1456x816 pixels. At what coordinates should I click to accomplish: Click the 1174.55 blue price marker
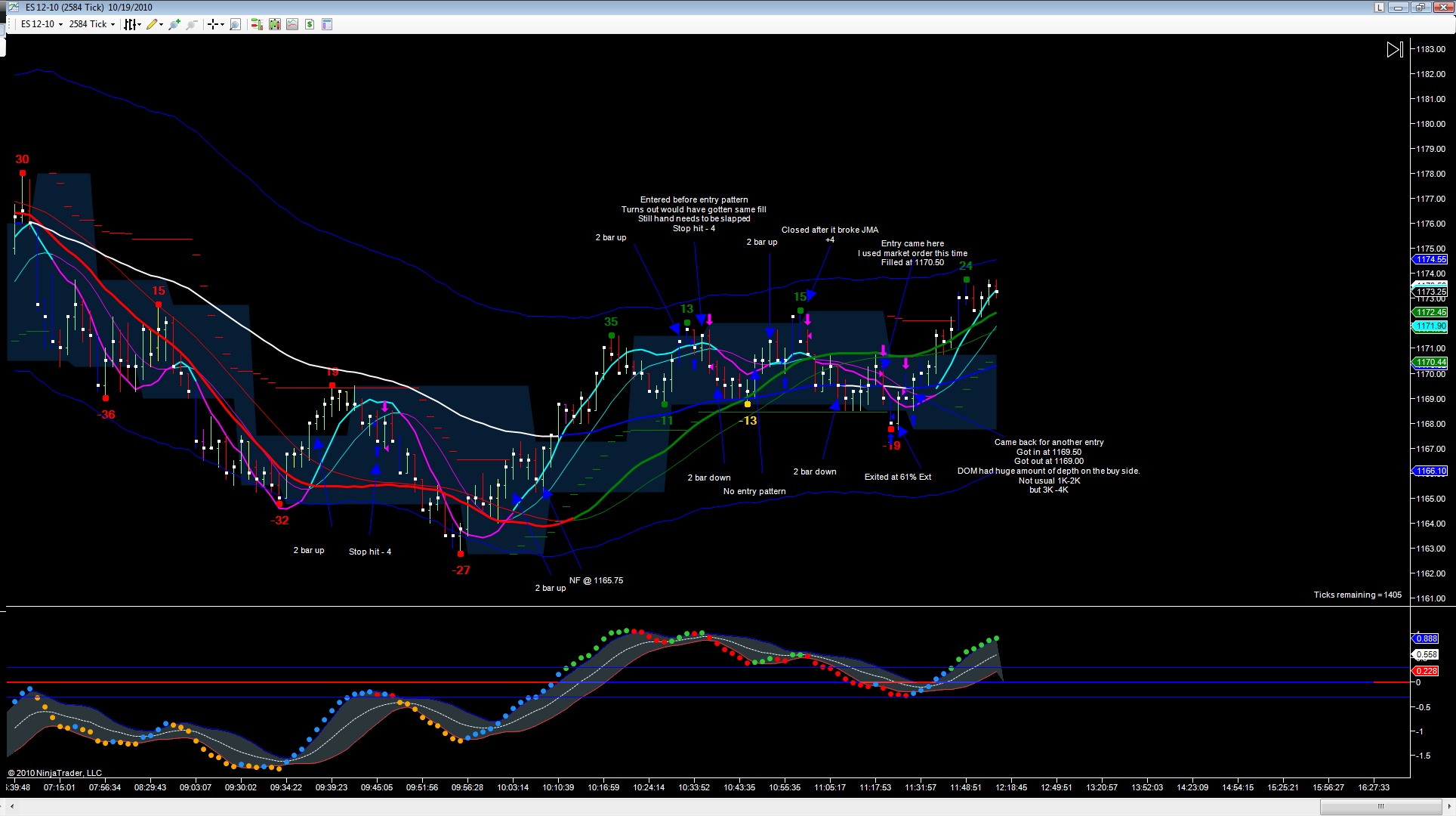1430,259
